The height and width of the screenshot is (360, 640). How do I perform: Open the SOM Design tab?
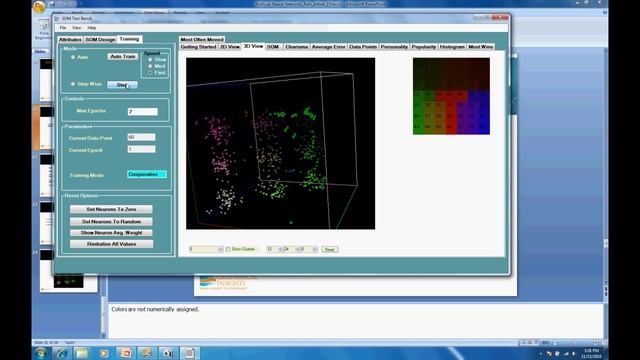click(100, 40)
